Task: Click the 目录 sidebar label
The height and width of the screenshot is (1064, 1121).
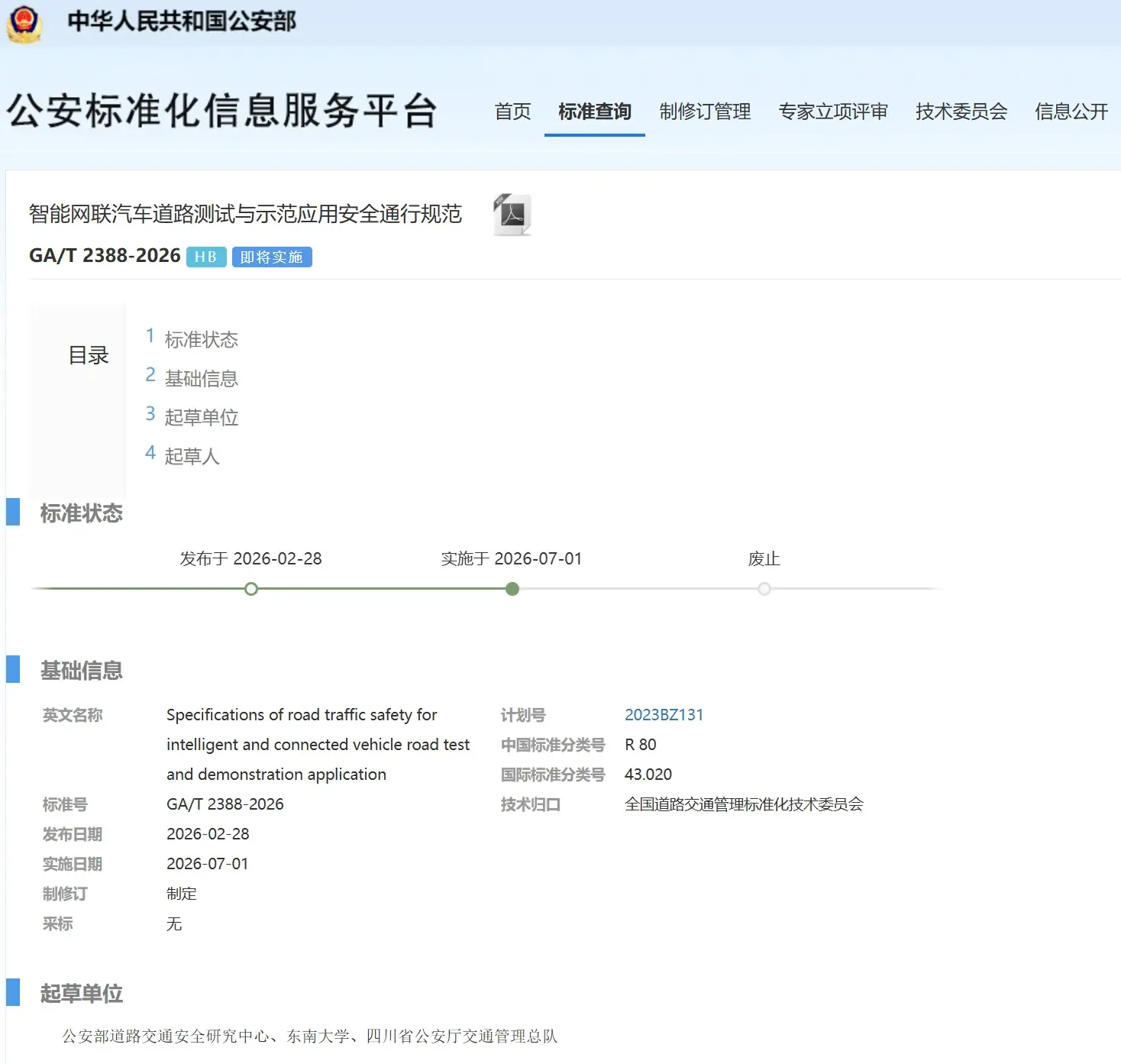Action: [x=89, y=355]
